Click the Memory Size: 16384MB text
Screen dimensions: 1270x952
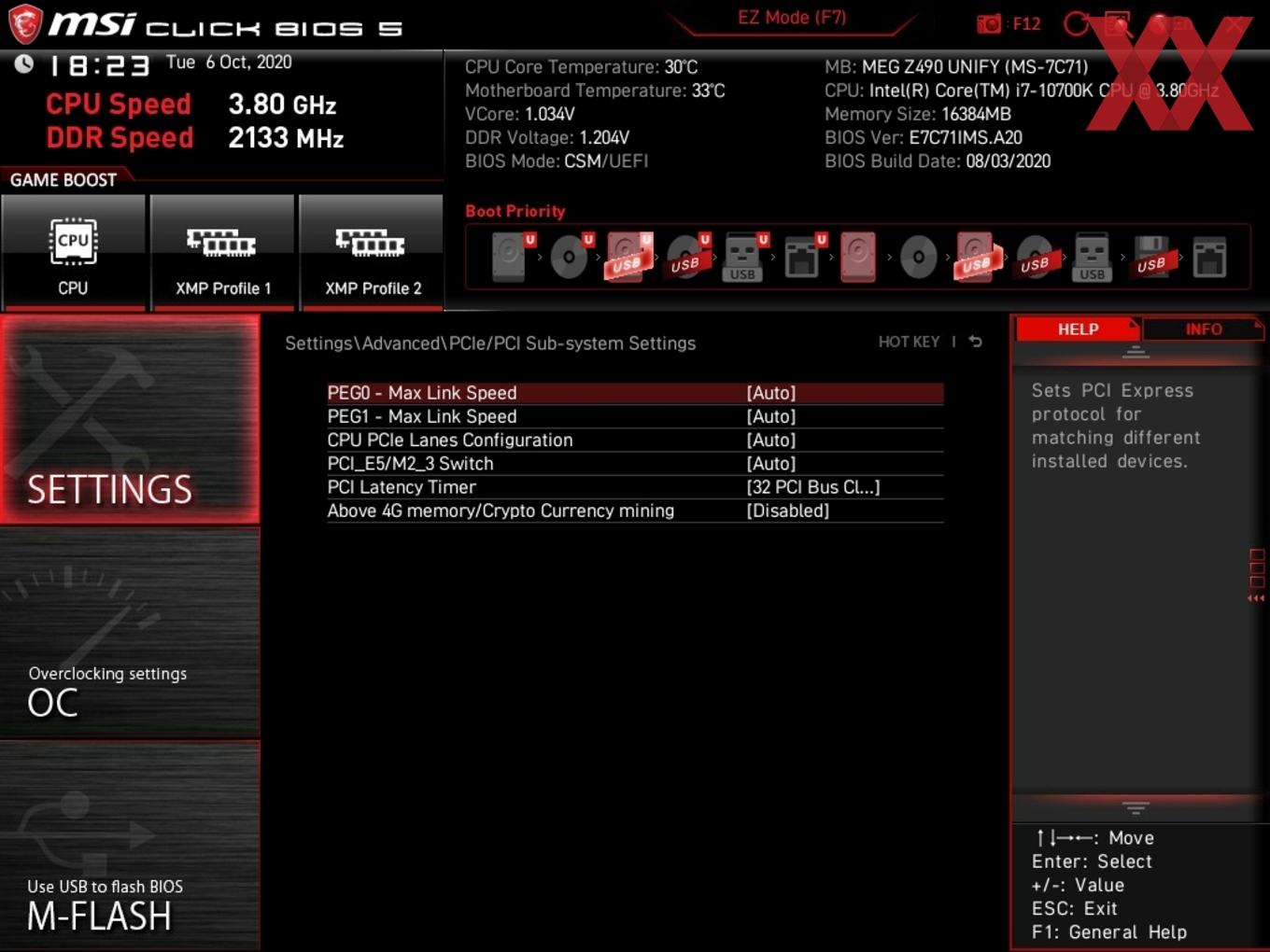click(918, 114)
